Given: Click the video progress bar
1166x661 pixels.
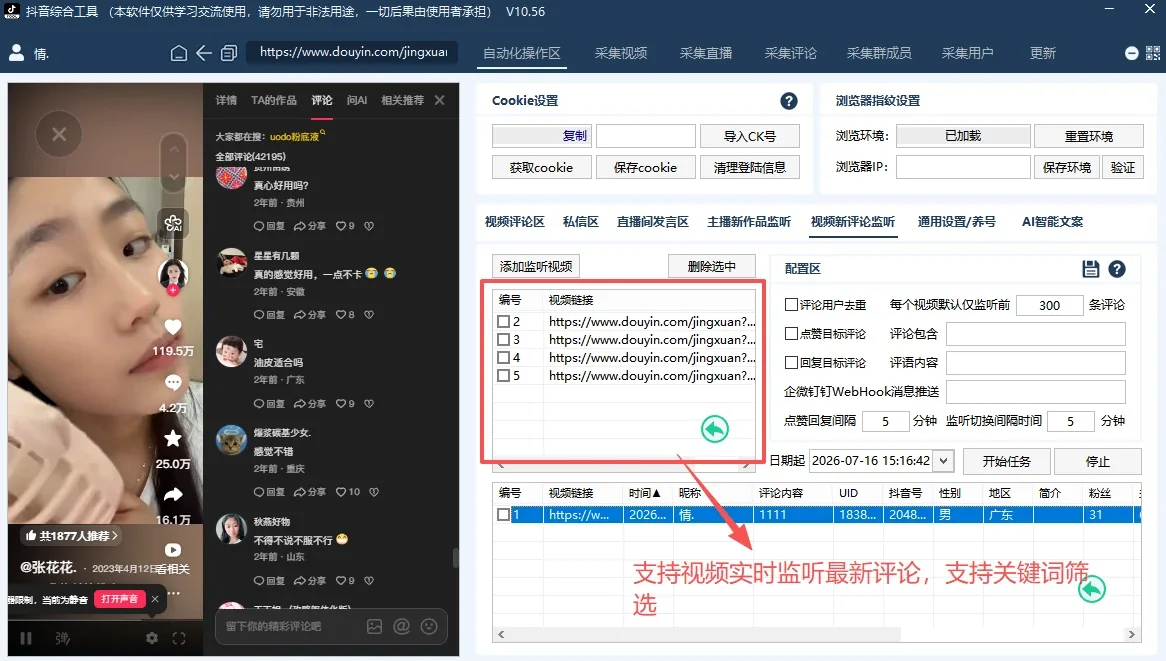Looking at the screenshot, I should (105, 619).
